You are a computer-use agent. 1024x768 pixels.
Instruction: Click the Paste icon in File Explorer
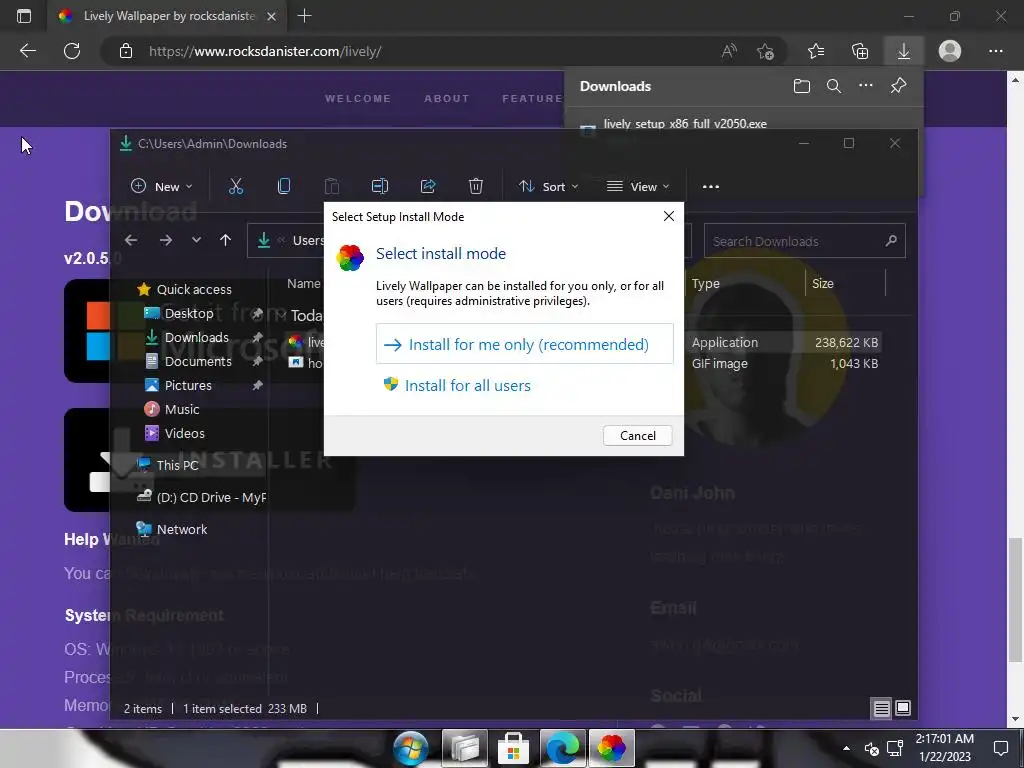pyautogui.click(x=332, y=186)
